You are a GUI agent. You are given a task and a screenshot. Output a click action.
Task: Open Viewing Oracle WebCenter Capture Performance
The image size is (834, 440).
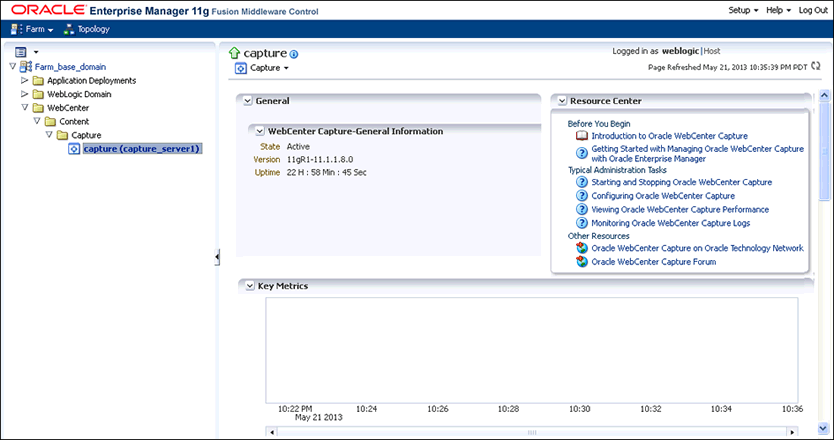click(x=680, y=210)
